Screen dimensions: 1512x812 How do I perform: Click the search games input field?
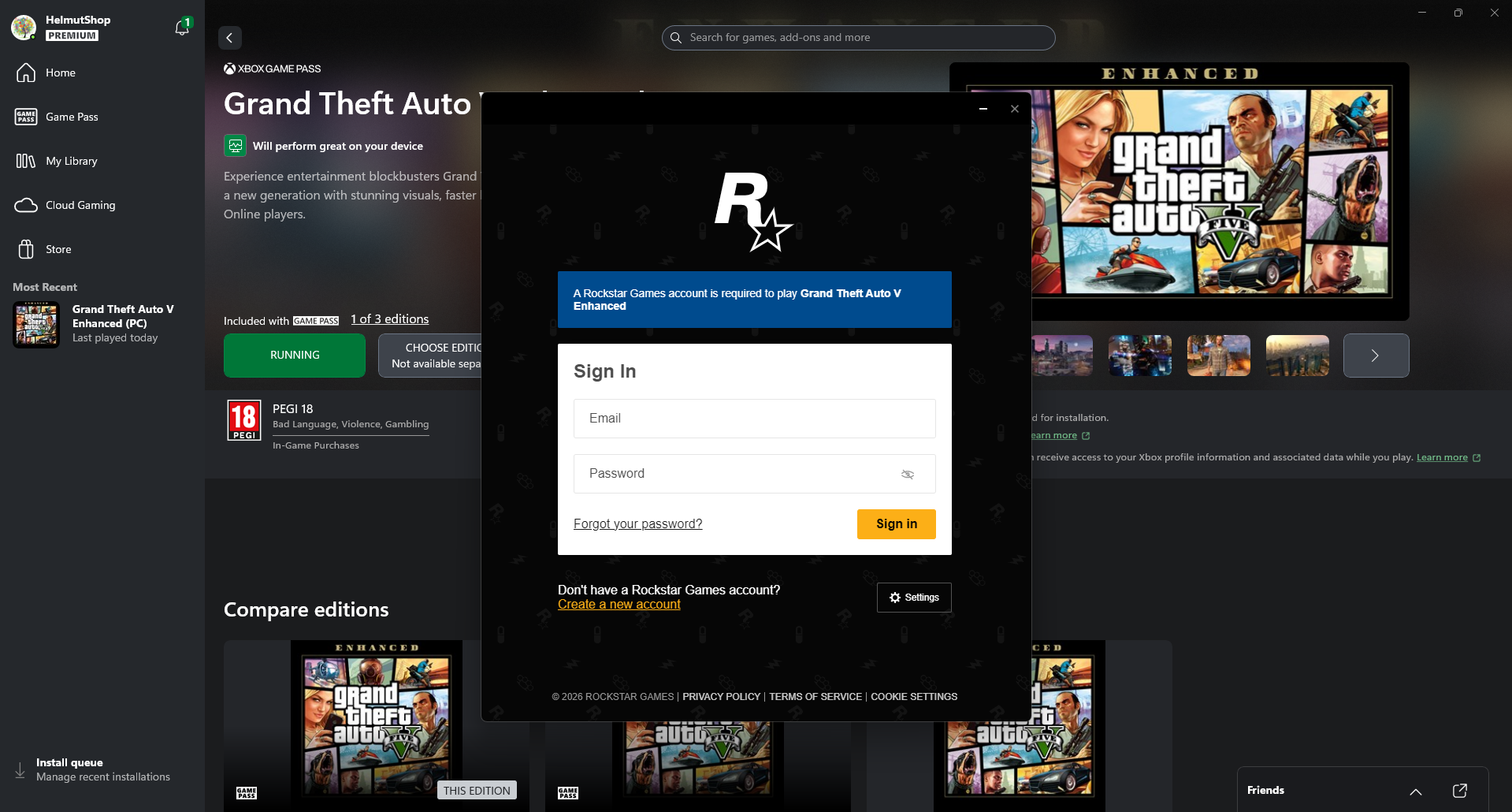(858, 38)
